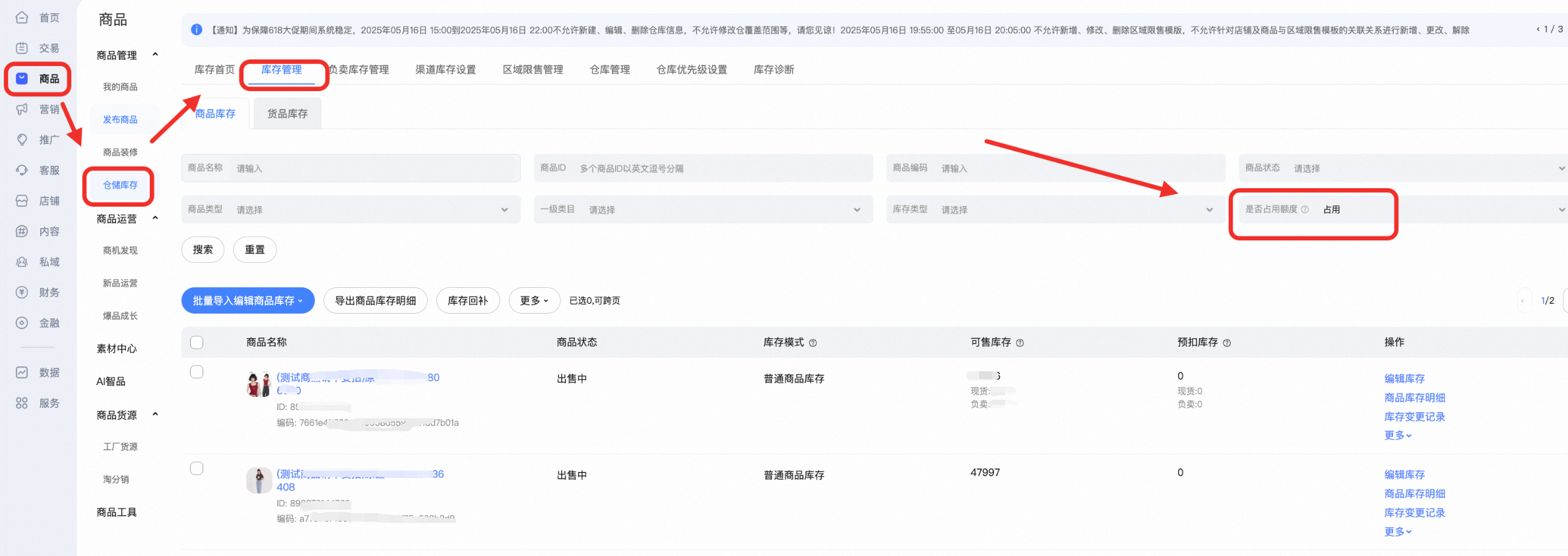This screenshot has height=556, width=1568.
Task: Click help icon next to 库存模式 header
Action: pos(813,343)
